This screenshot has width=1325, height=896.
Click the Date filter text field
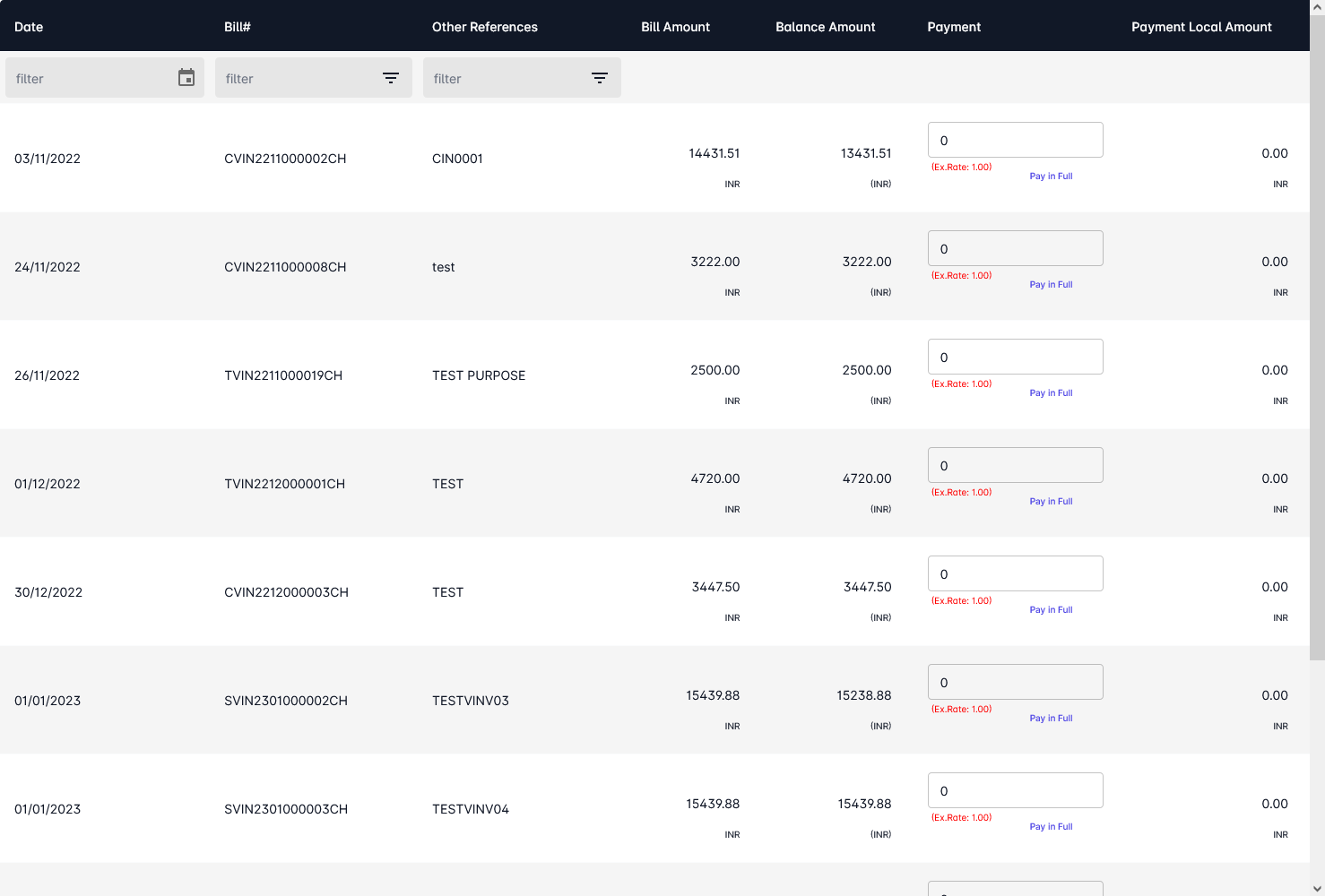coord(90,79)
